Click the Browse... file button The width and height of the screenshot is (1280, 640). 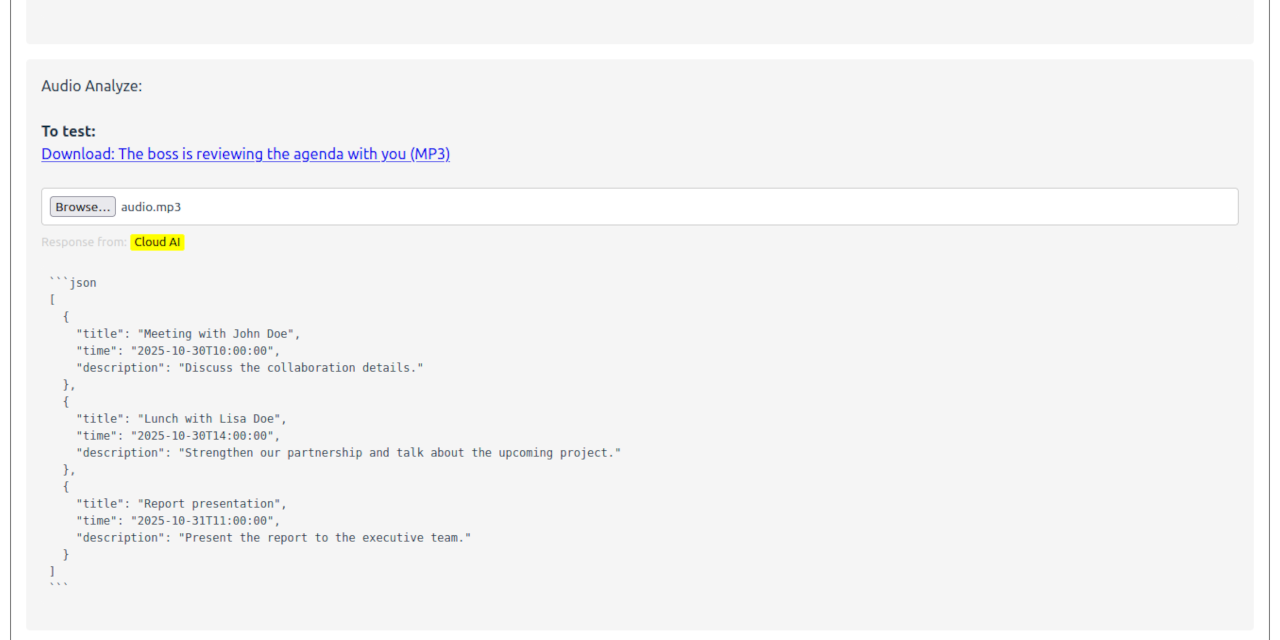(x=83, y=207)
